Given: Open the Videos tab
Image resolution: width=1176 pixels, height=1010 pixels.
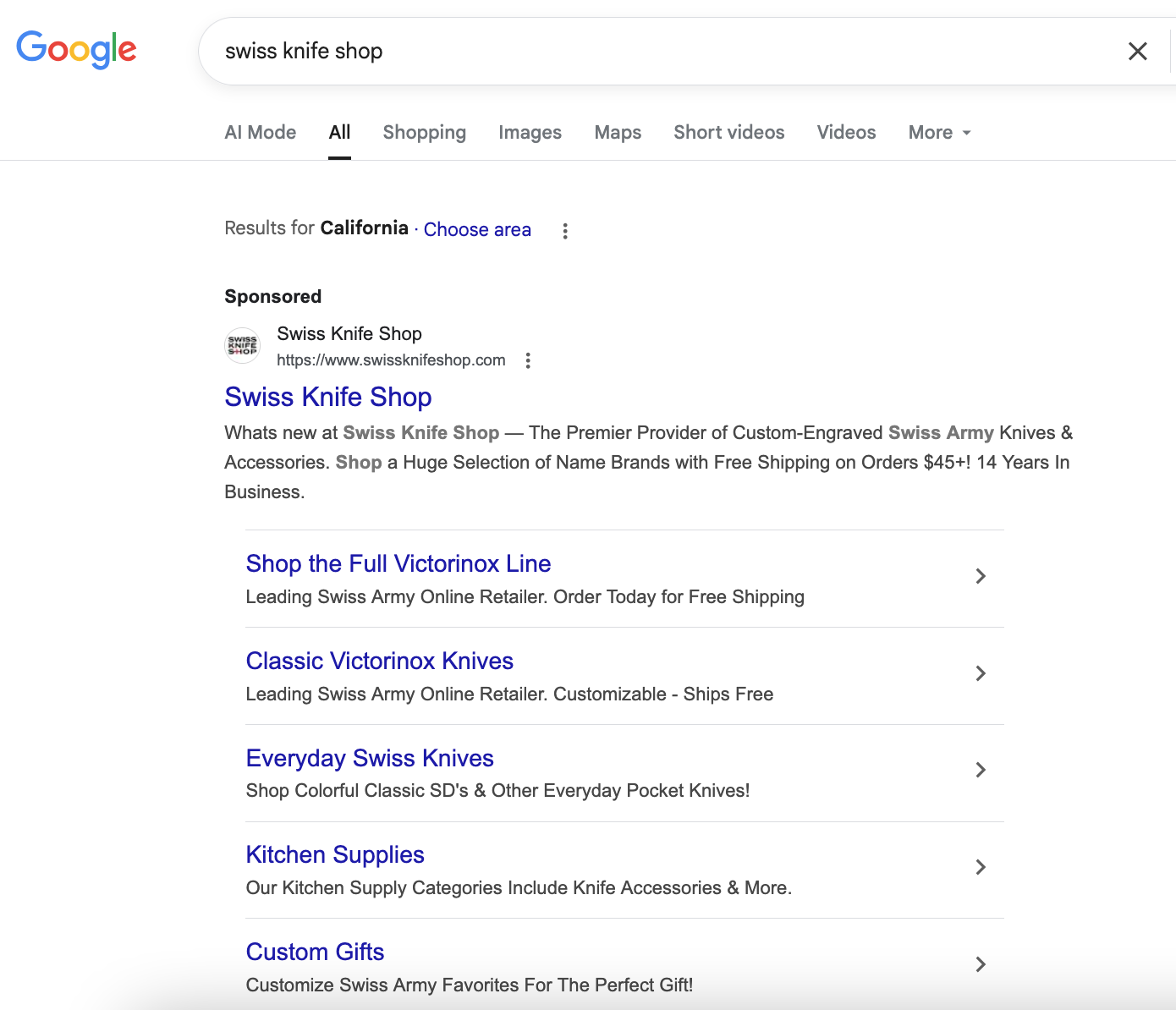Looking at the screenshot, I should [x=846, y=132].
